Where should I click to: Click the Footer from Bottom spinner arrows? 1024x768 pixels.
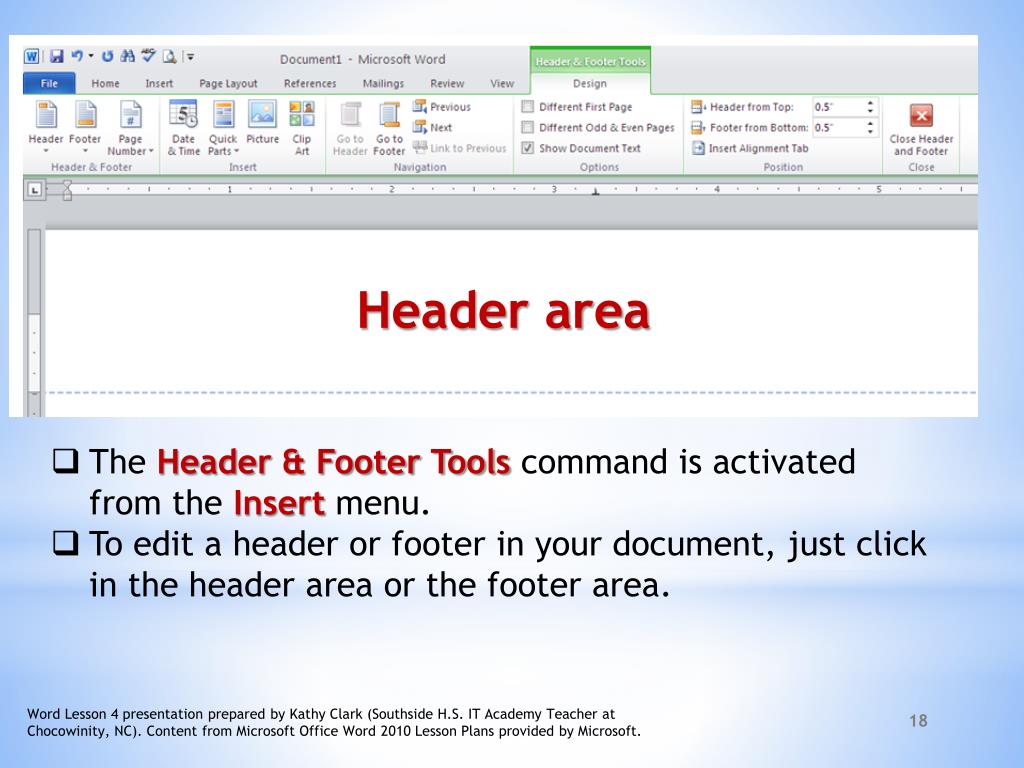(x=871, y=127)
